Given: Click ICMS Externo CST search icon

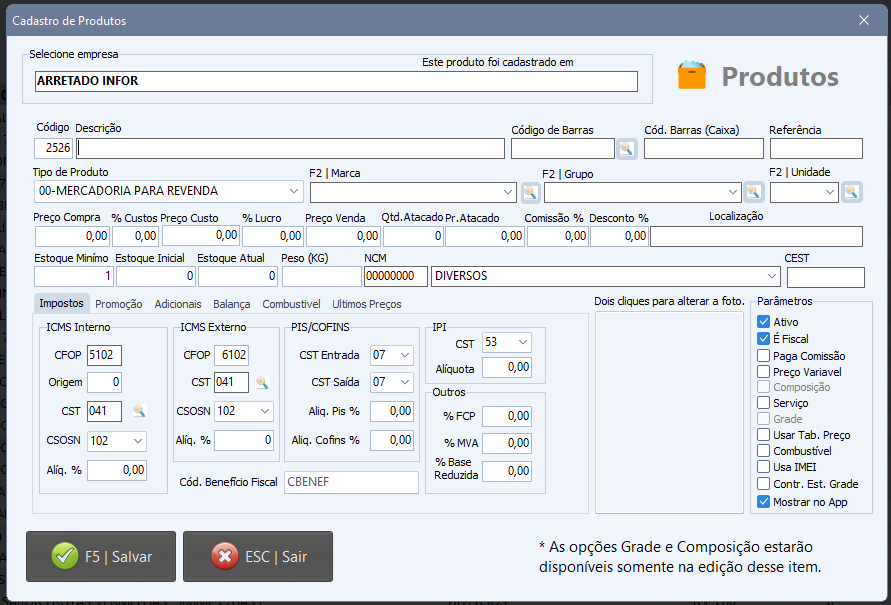Looking at the screenshot, I should point(262,382).
